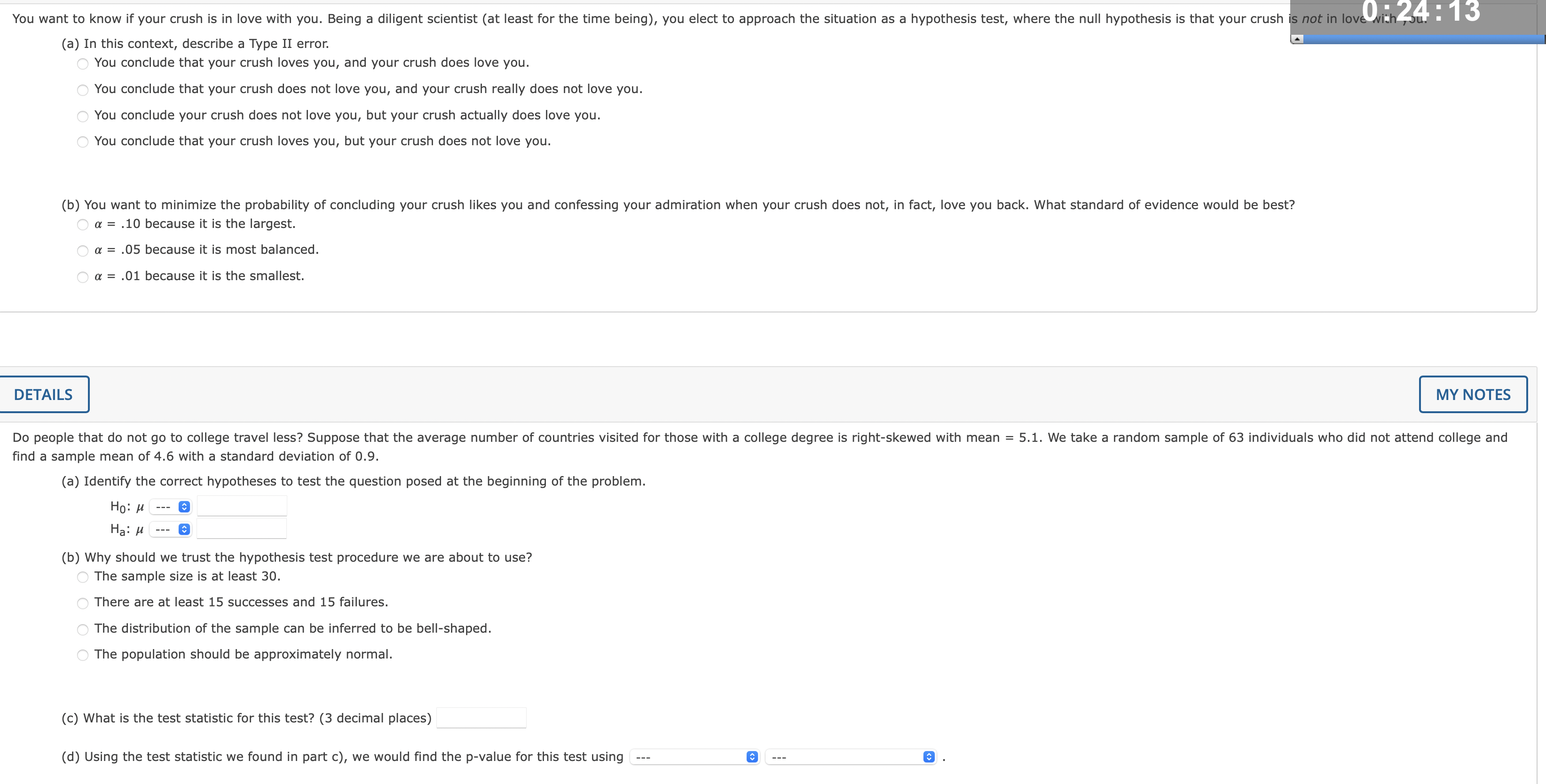The image size is (1546, 784).
Task: Select "The sample size is at least 30"
Action: [82, 577]
